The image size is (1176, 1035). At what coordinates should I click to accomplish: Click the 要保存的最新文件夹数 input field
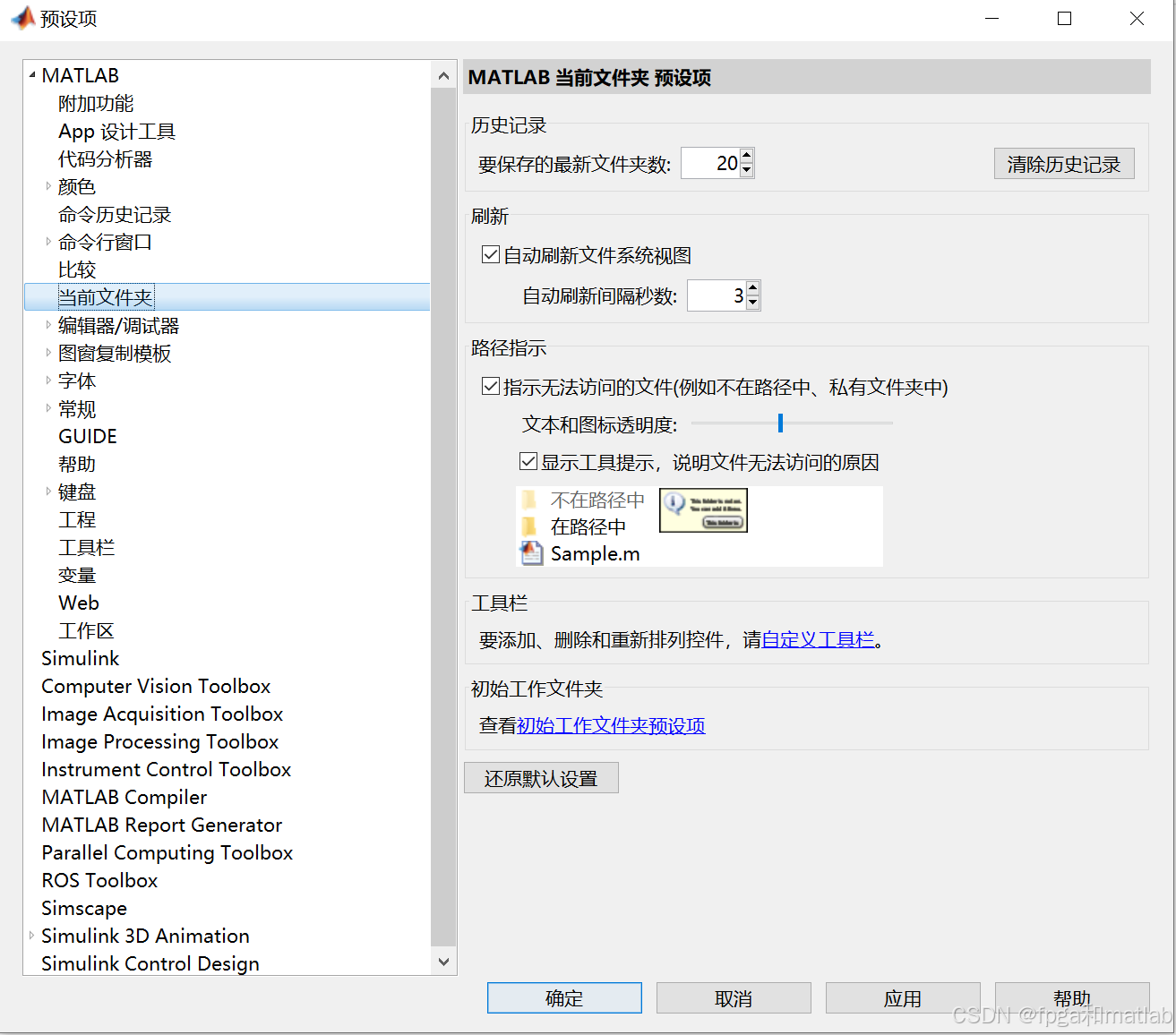710,163
